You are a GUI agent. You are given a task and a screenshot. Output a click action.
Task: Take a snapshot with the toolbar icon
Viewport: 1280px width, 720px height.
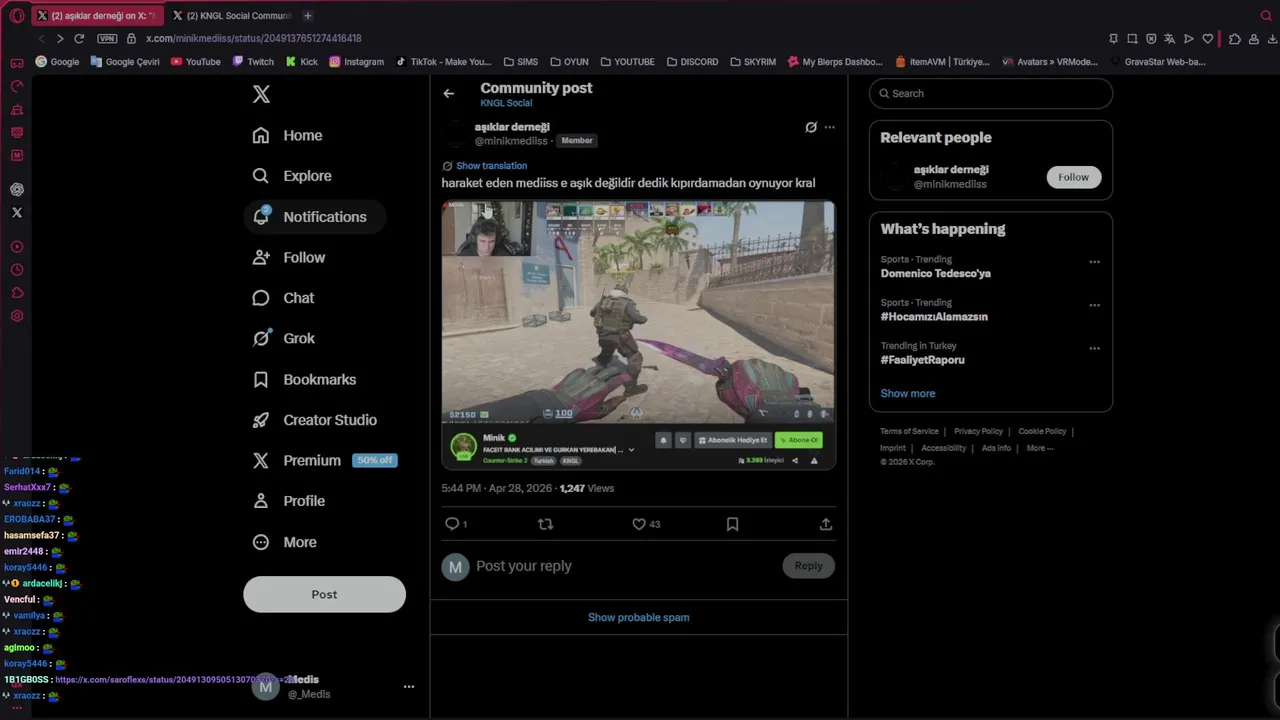[x=1132, y=38]
